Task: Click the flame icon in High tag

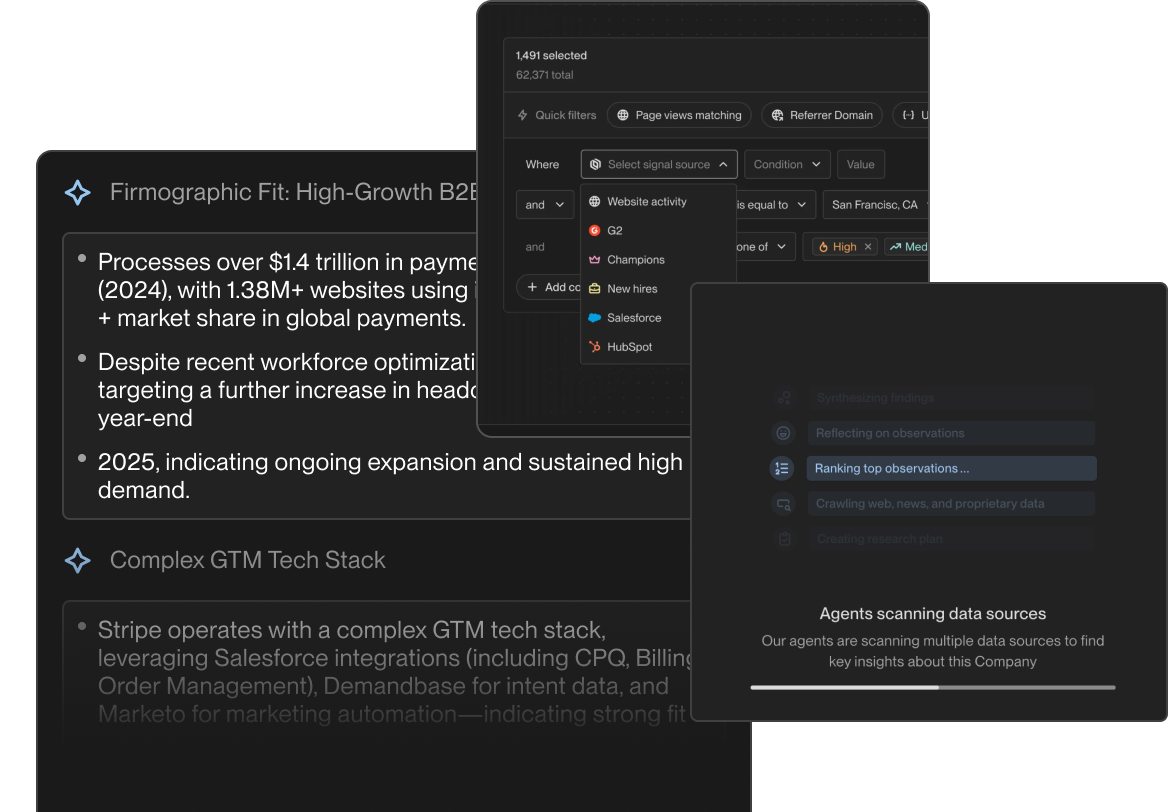Action: (x=823, y=247)
